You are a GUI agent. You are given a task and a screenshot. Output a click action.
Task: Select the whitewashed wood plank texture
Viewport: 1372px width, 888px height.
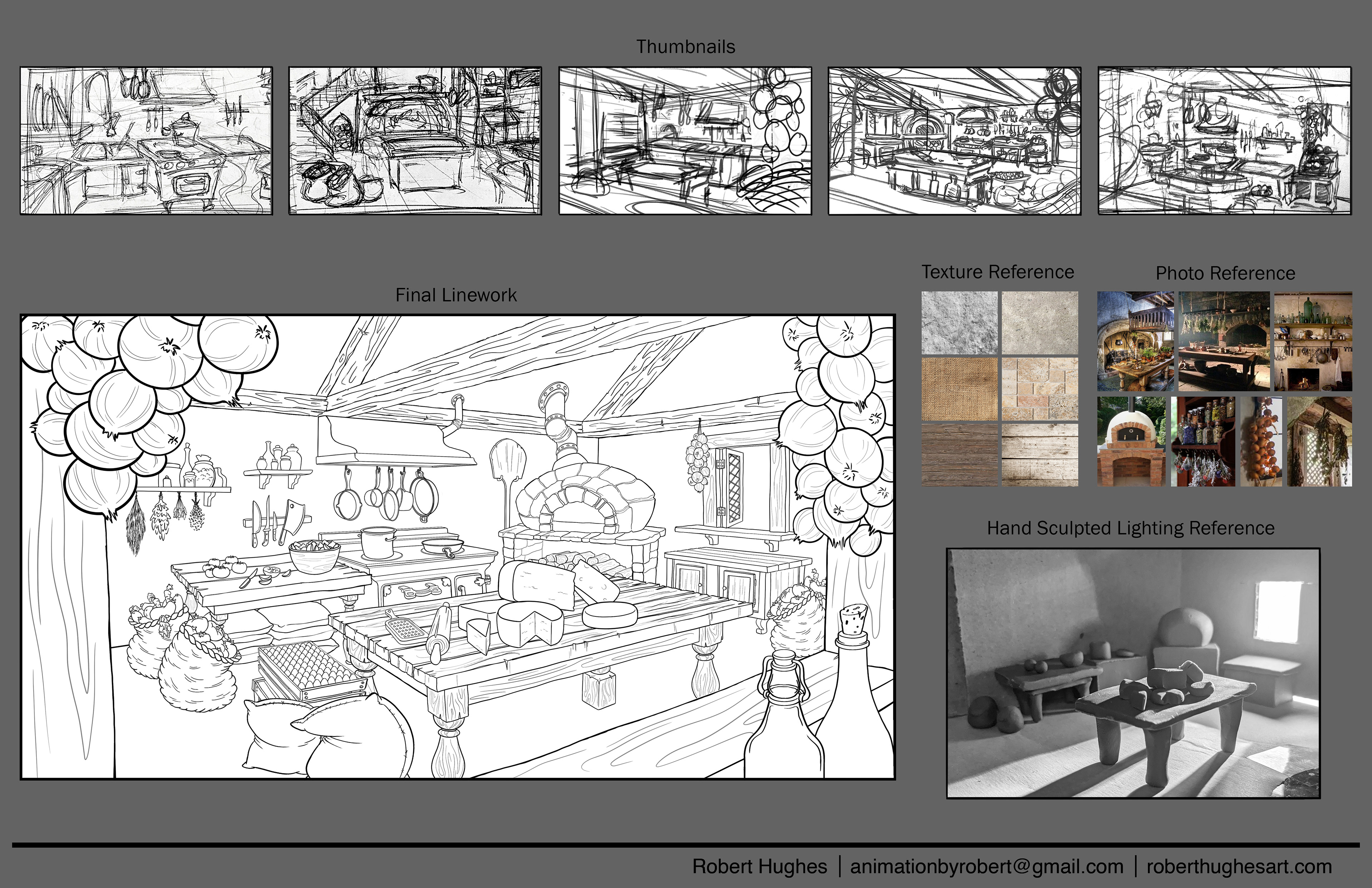[1039, 455]
